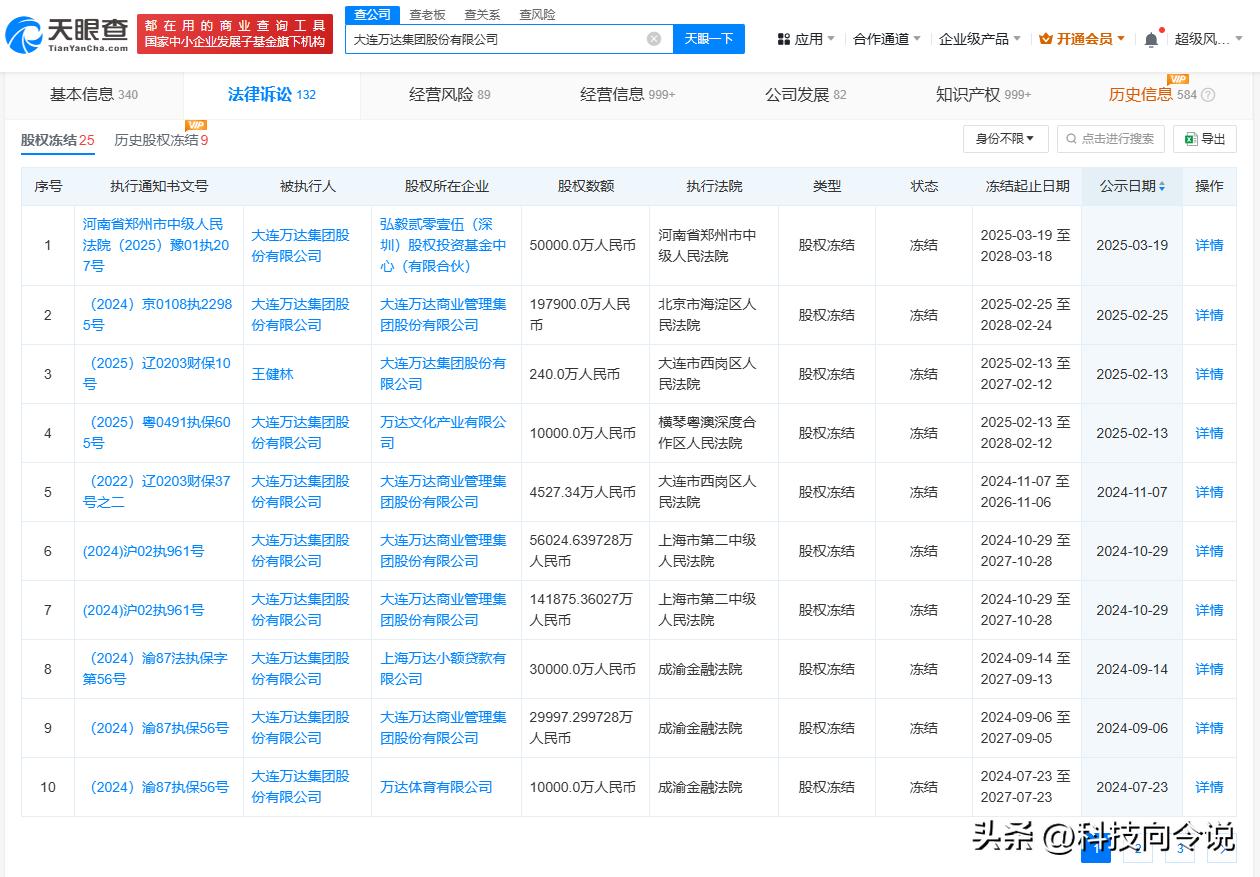1260x877 pixels.
Task: Open 弘毅贰零壹伍（深圳）股权投资基金中心 company link
Action: click(x=444, y=245)
